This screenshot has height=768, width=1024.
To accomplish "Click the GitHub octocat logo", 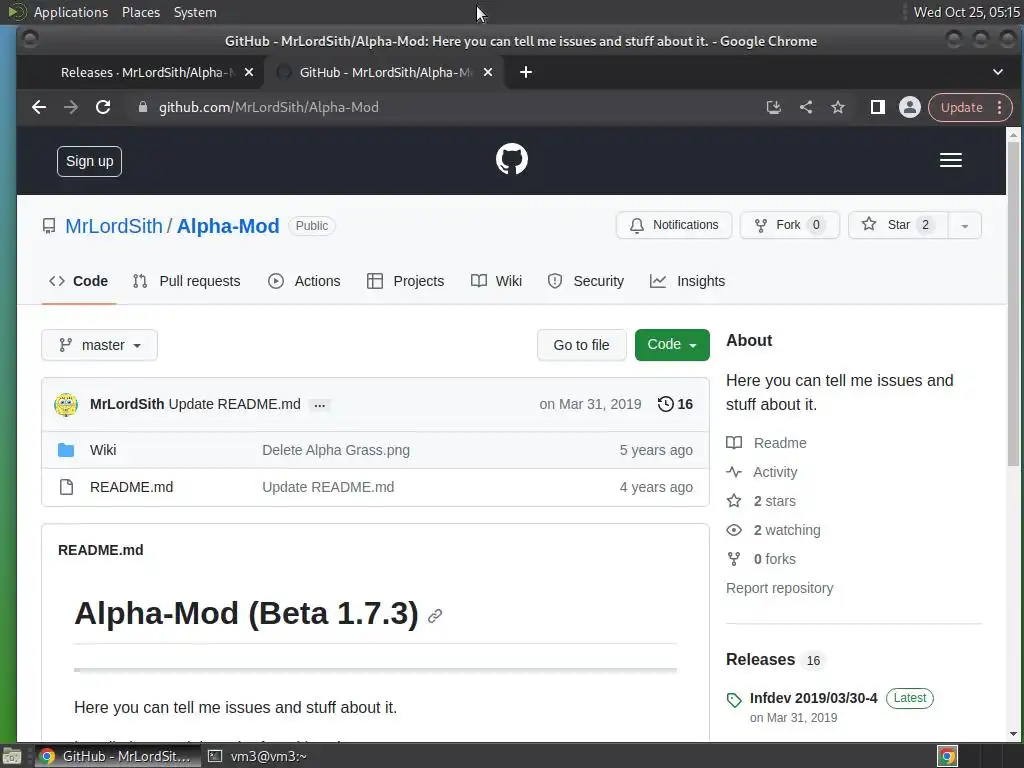I will pyautogui.click(x=512, y=159).
